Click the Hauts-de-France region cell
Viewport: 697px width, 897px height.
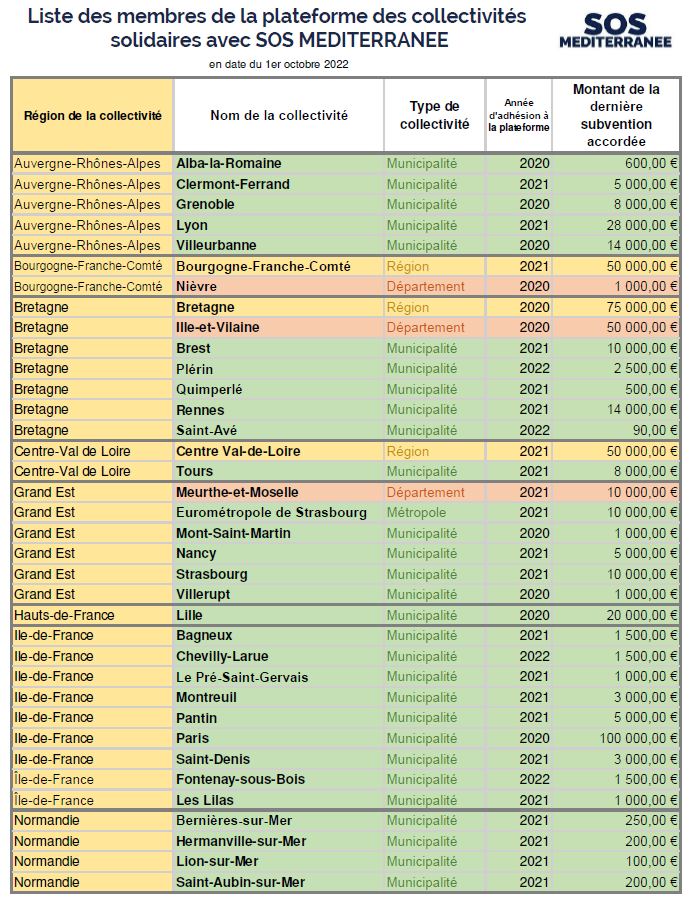coord(64,615)
